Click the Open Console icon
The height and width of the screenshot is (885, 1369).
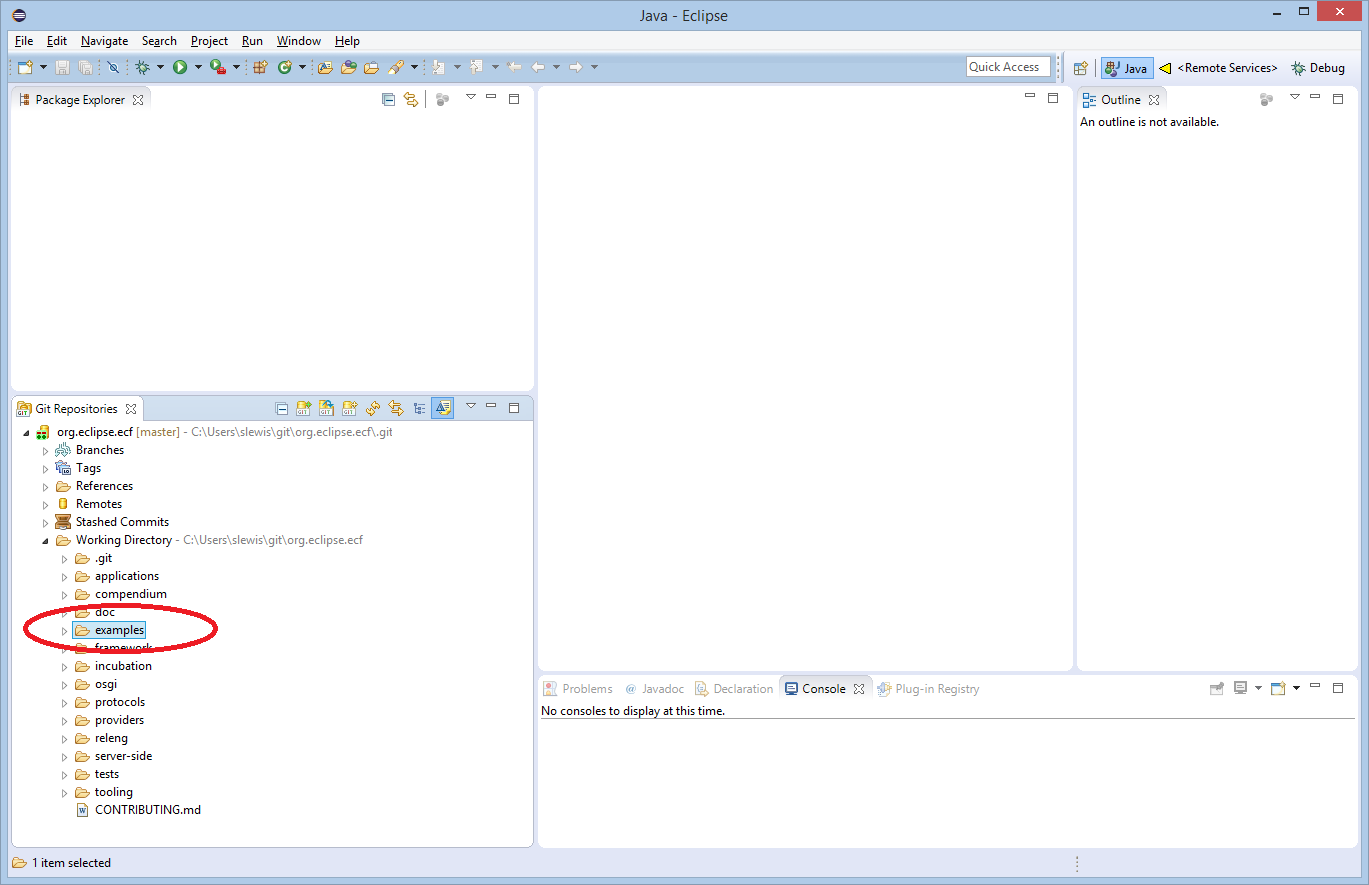(x=1278, y=688)
